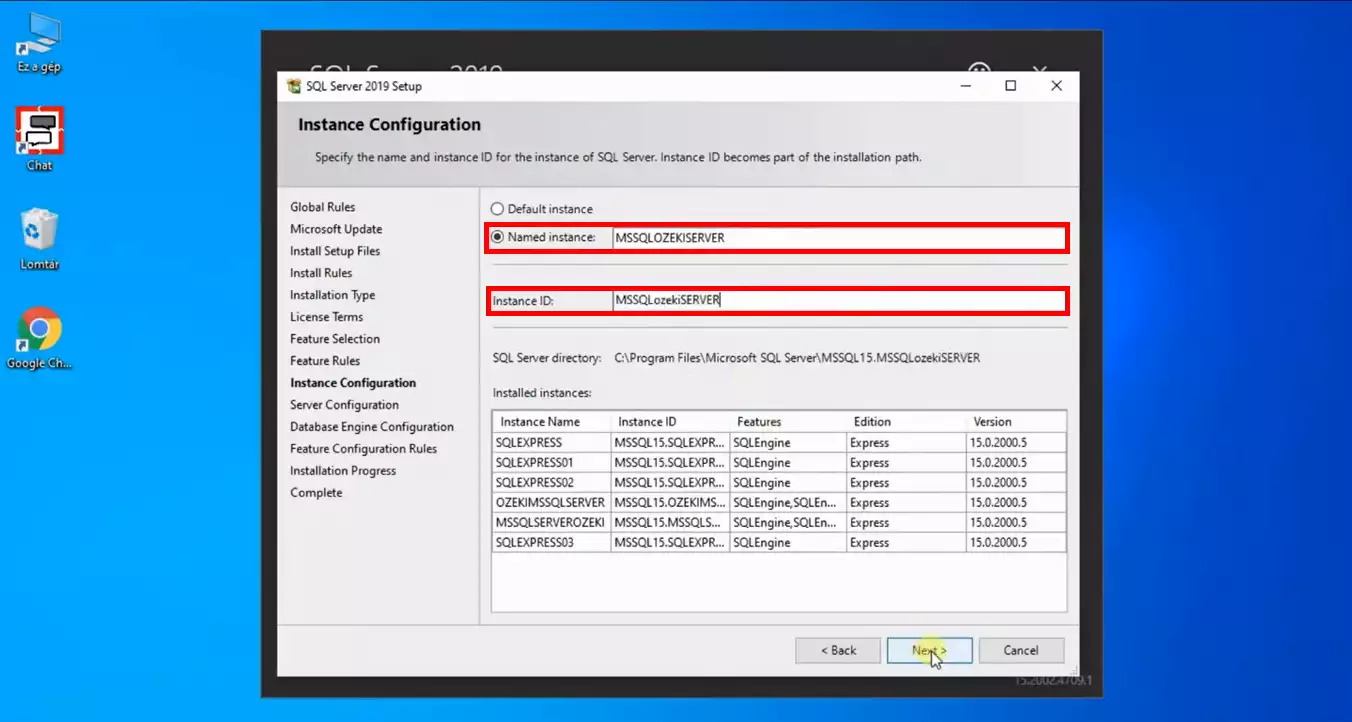Click the MSSQL15.OZEKIMS... instance ID cell
The width and height of the screenshot is (1352, 722).
tap(670, 503)
